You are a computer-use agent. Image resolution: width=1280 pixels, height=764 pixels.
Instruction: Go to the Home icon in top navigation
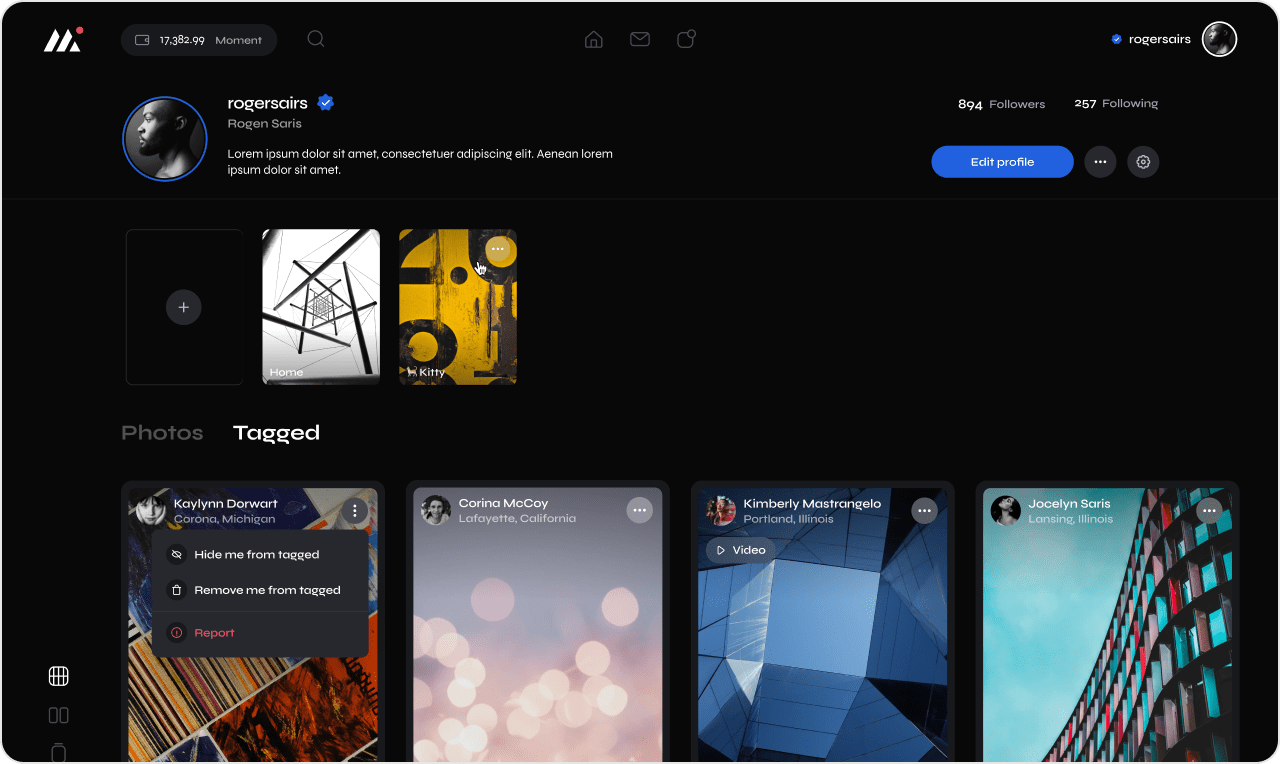pos(594,39)
